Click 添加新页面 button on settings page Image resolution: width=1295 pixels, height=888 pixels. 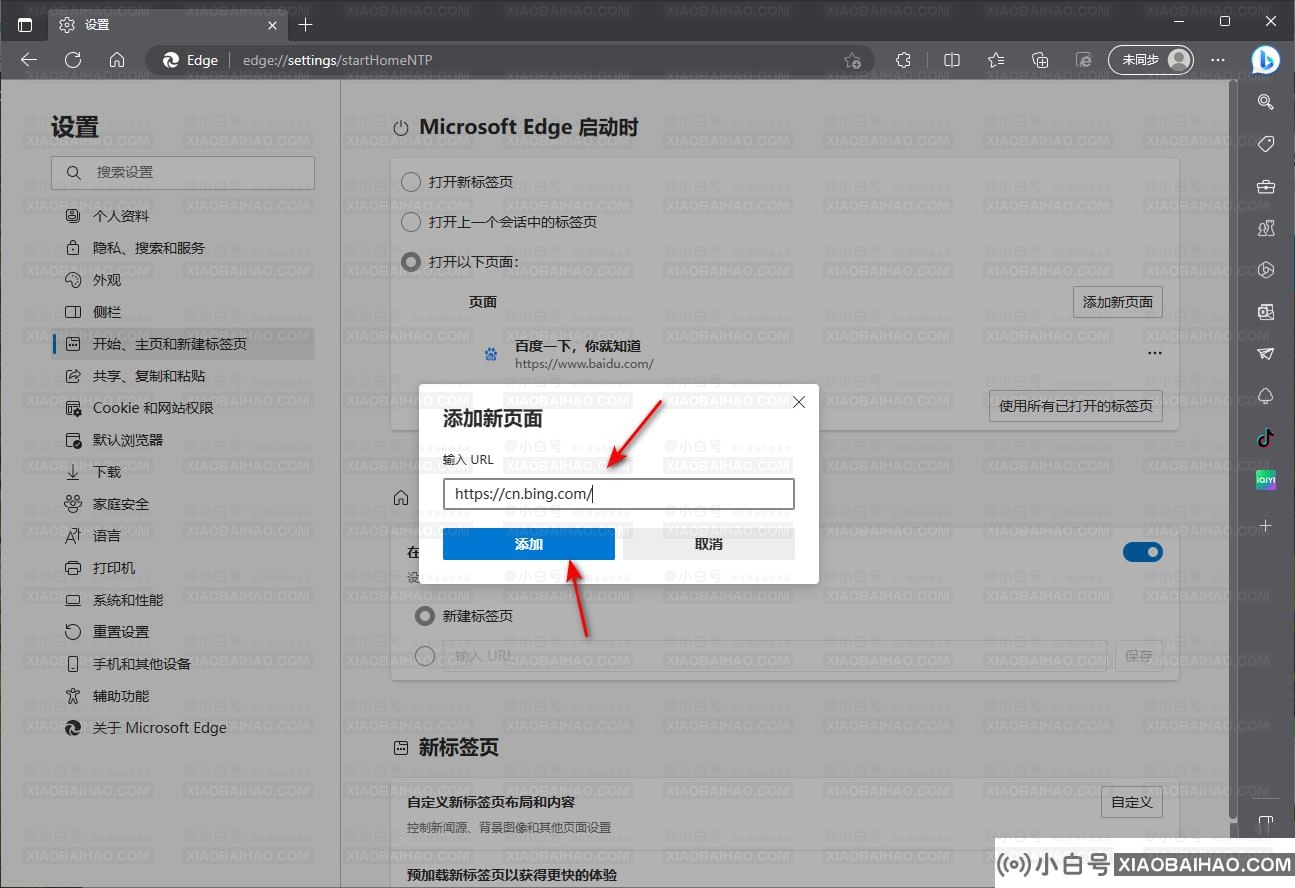pos(1118,302)
